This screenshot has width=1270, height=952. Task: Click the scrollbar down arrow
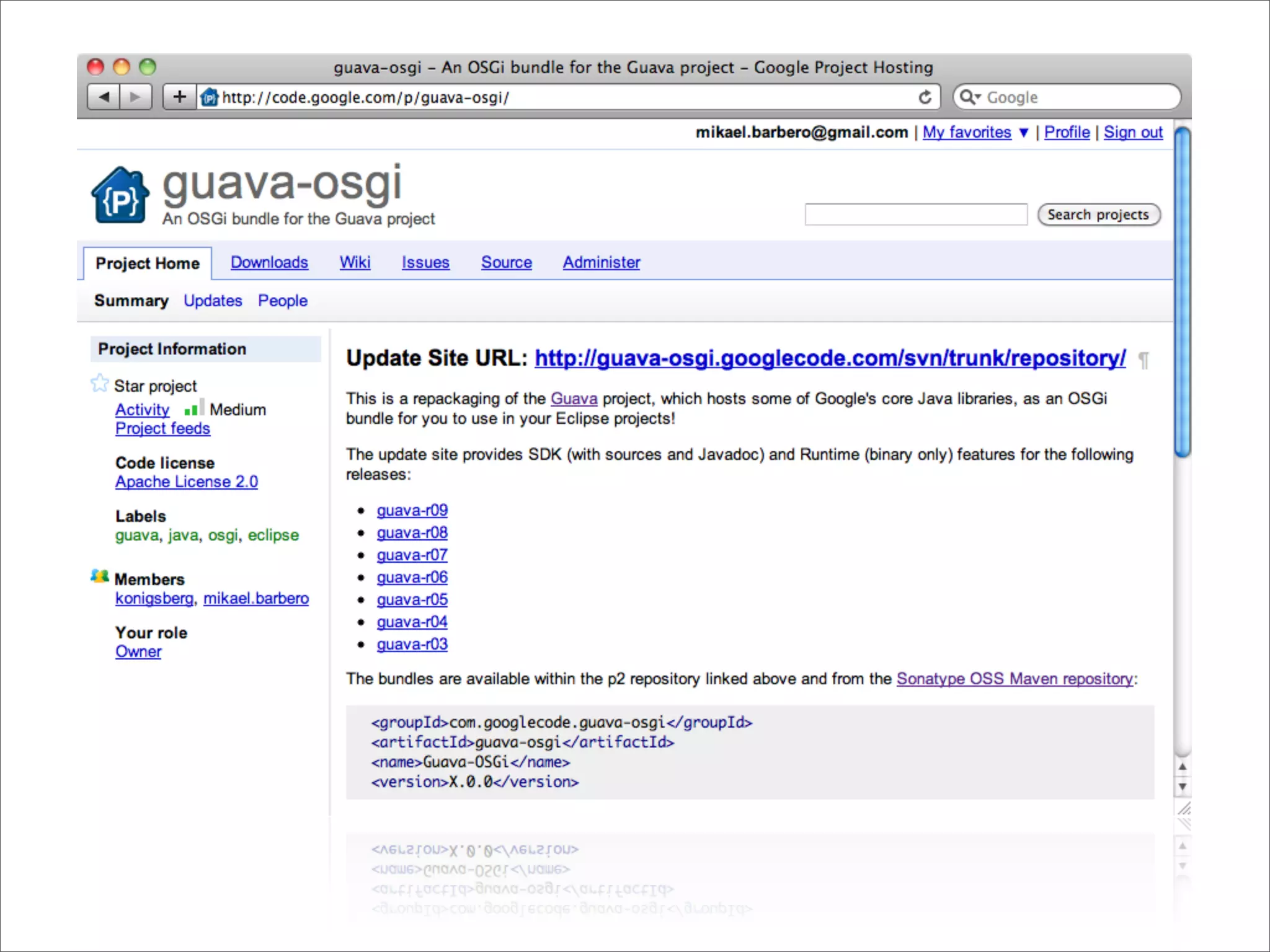[1183, 787]
